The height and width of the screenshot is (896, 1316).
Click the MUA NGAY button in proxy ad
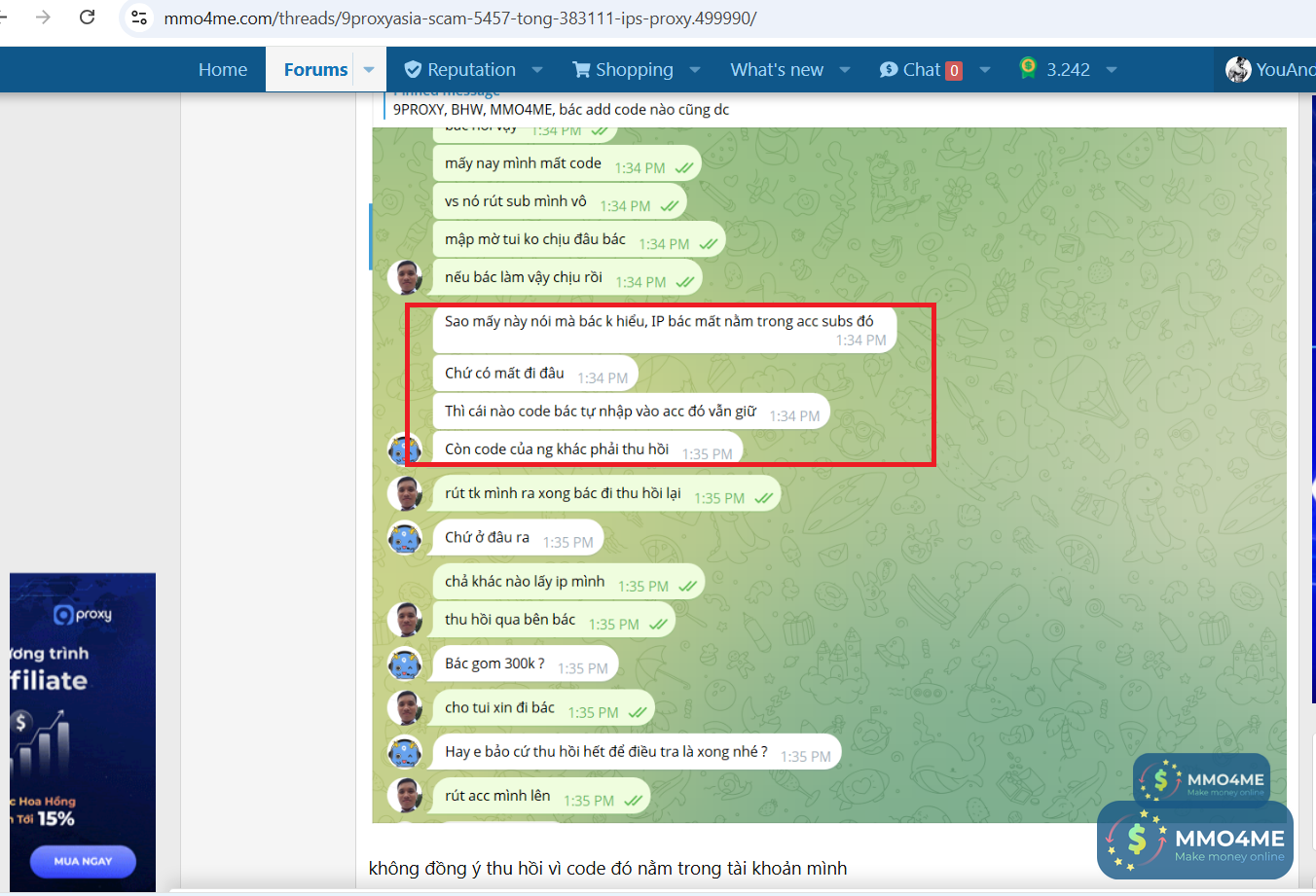tap(83, 861)
